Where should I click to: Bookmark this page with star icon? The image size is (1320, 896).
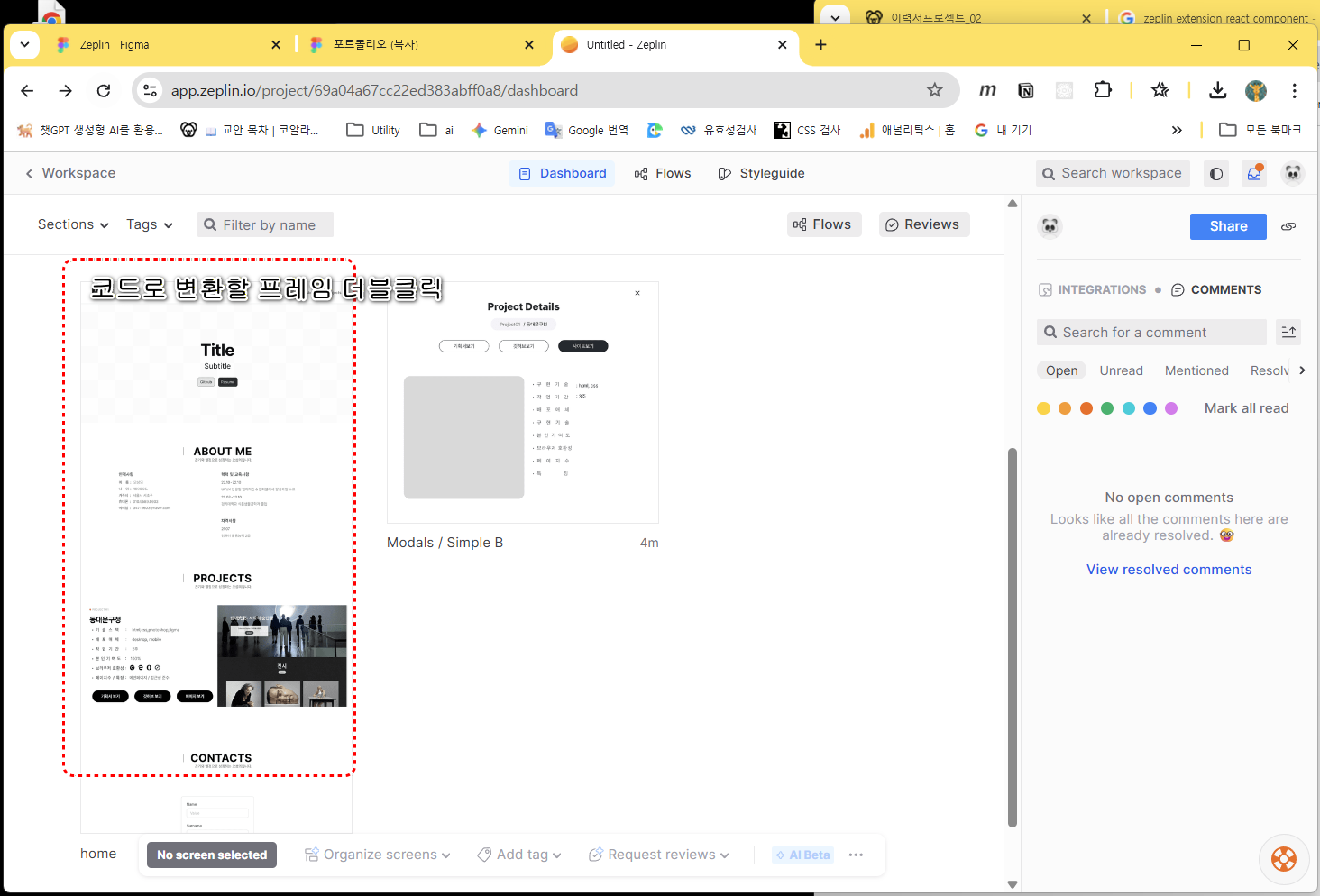point(935,90)
